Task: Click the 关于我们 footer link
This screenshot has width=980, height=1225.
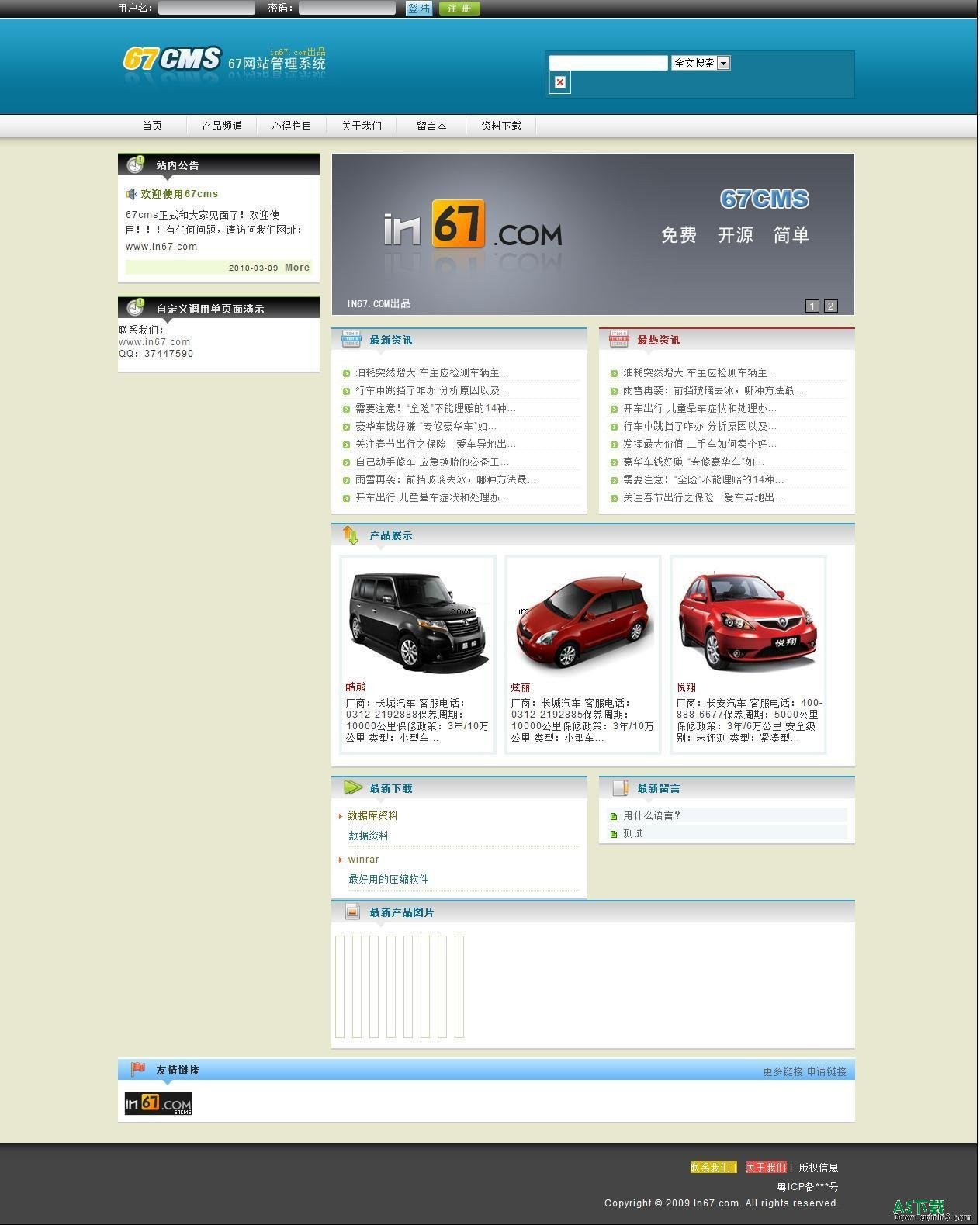Action: pos(766,1167)
